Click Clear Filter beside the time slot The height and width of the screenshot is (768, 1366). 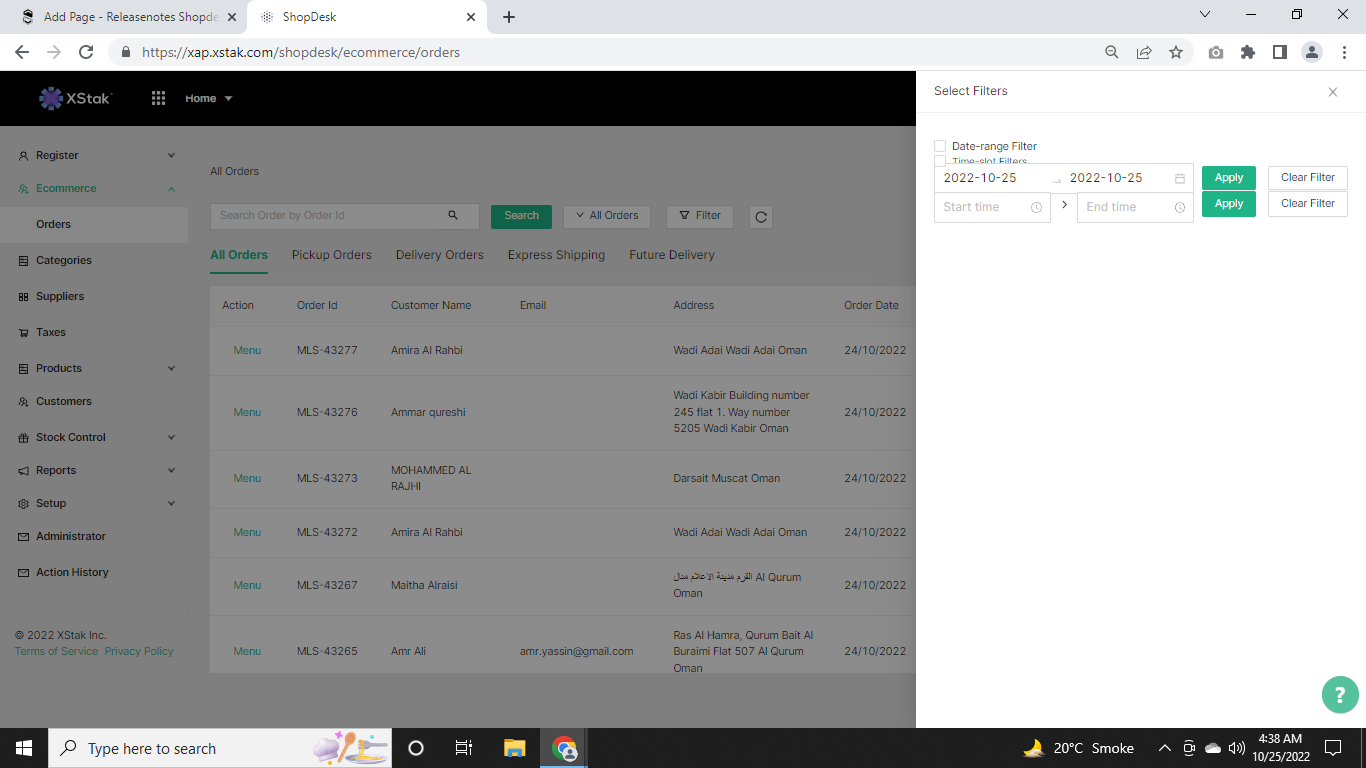pyautogui.click(x=1307, y=204)
